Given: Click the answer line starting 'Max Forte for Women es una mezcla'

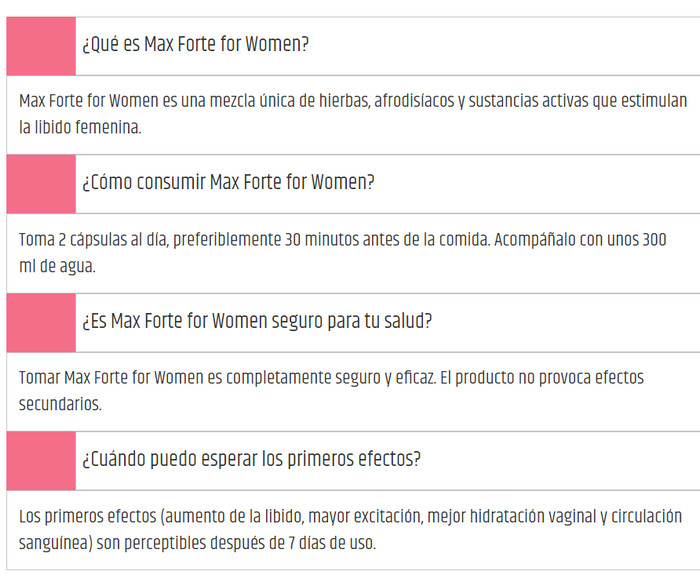Looking at the screenshot, I should click(353, 102).
